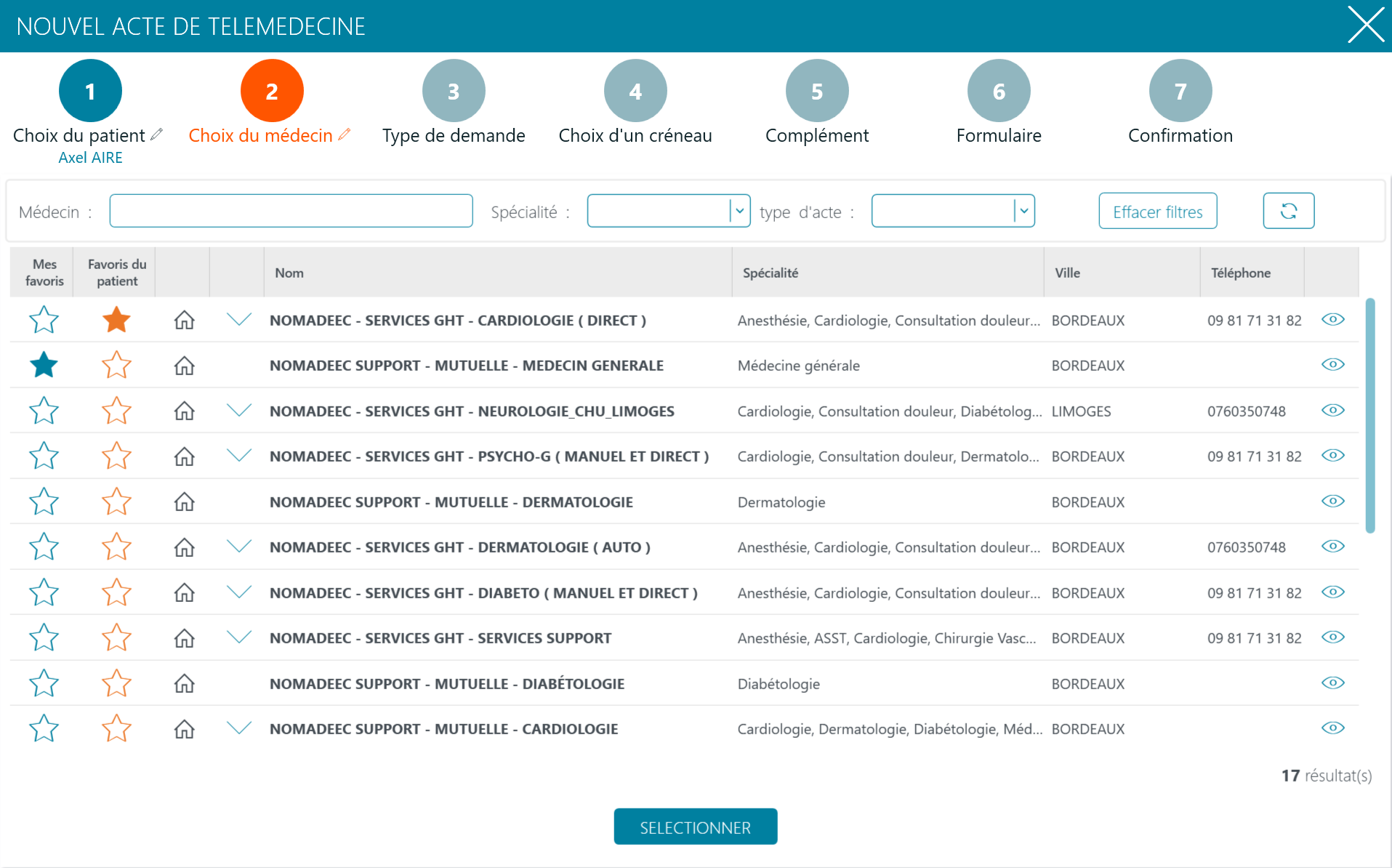
Task: Unmark CARDIOLOGIE ( DIRECT ) as patient favorite star
Action: pos(116,319)
